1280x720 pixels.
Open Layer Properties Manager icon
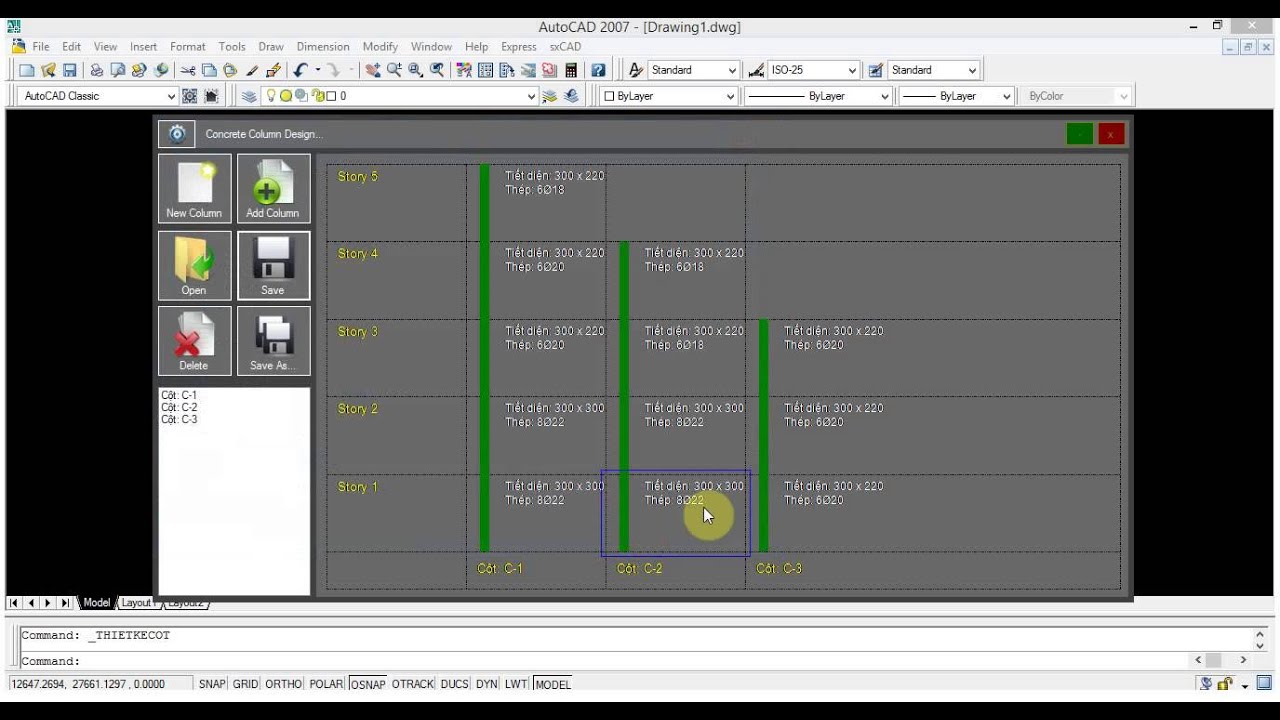click(x=249, y=96)
